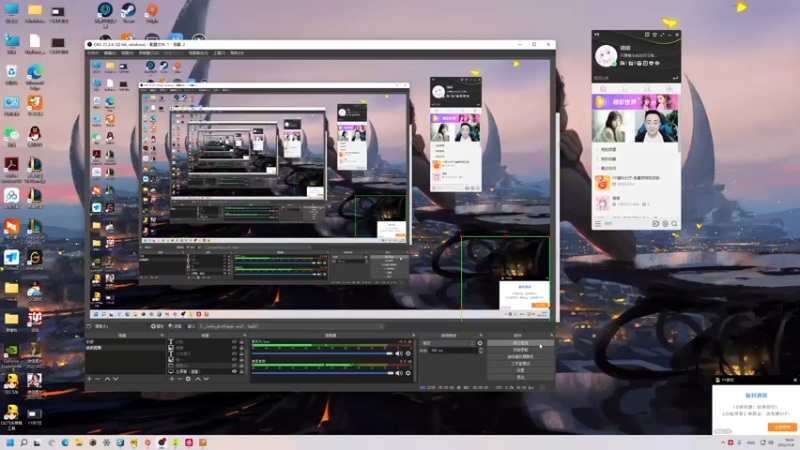Move selected source down in Sources panel
The width and height of the screenshot is (800, 450).
point(206,379)
